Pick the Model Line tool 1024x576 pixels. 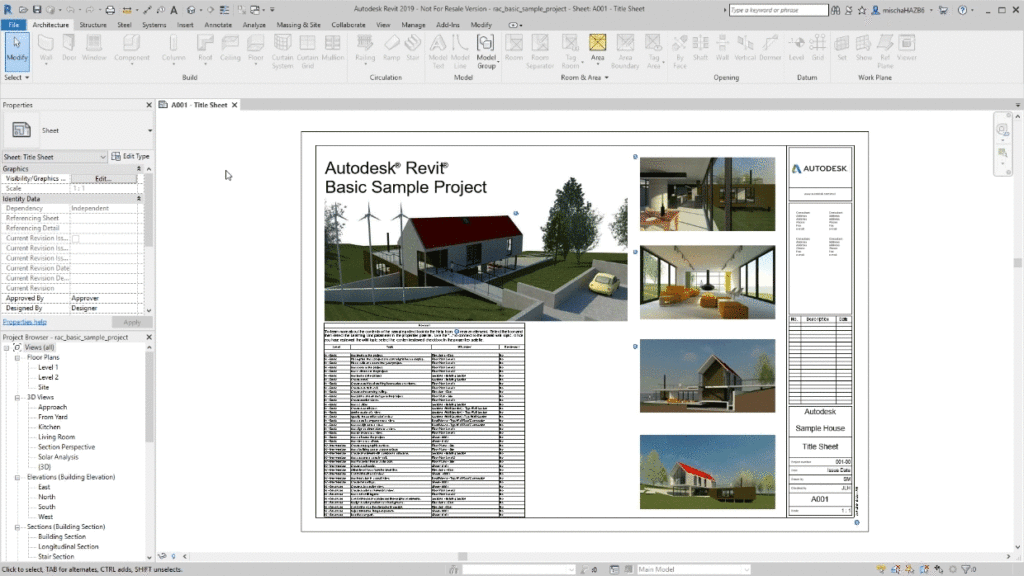tap(460, 51)
